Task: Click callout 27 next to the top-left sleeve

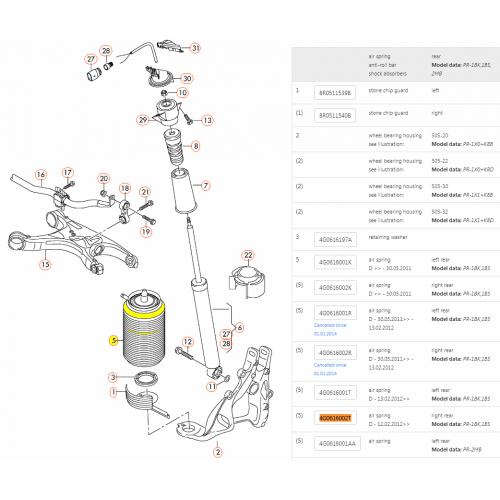Action: [x=91, y=59]
